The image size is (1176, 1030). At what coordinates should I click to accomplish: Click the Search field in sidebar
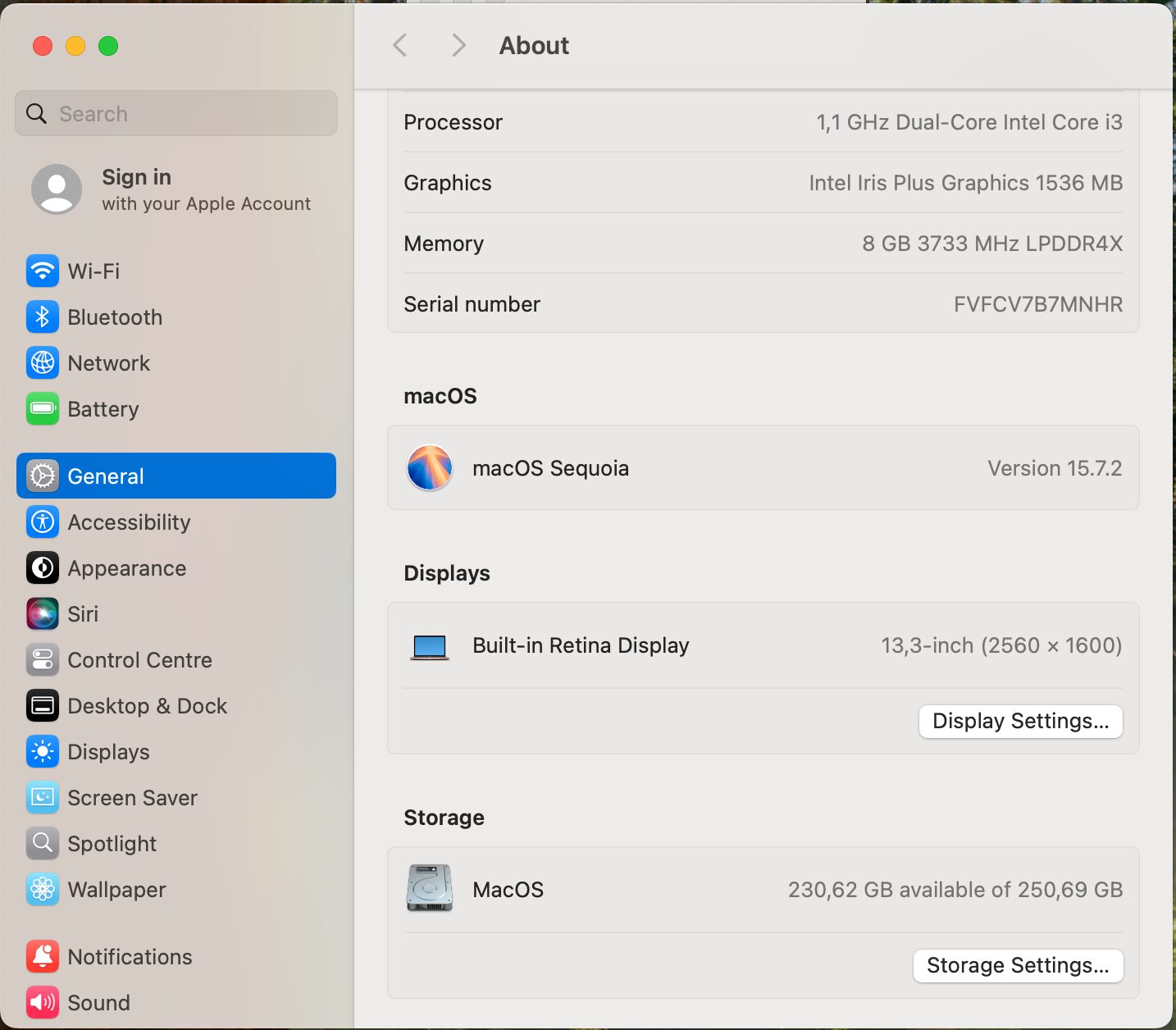(176, 113)
